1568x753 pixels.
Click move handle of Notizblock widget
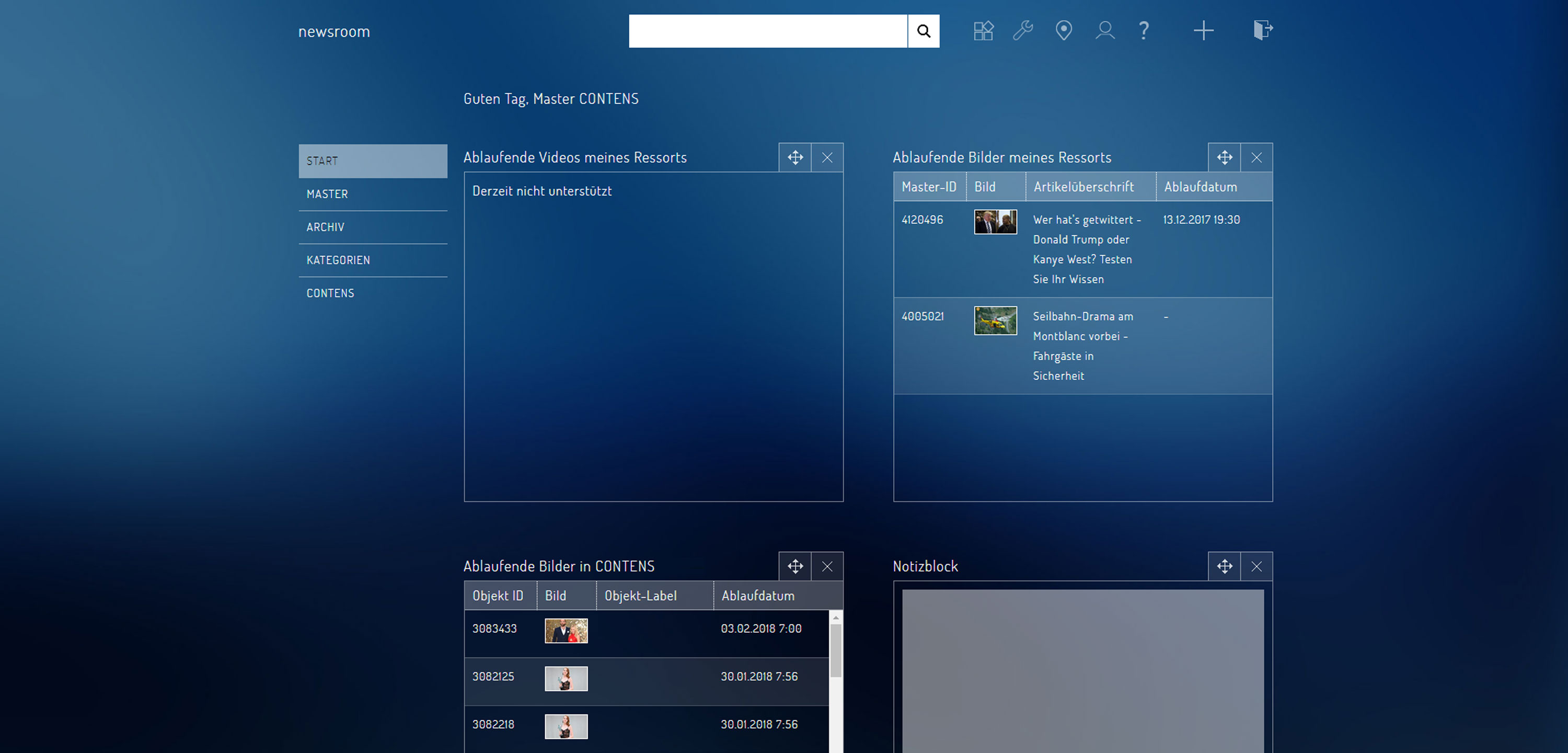(1224, 566)
